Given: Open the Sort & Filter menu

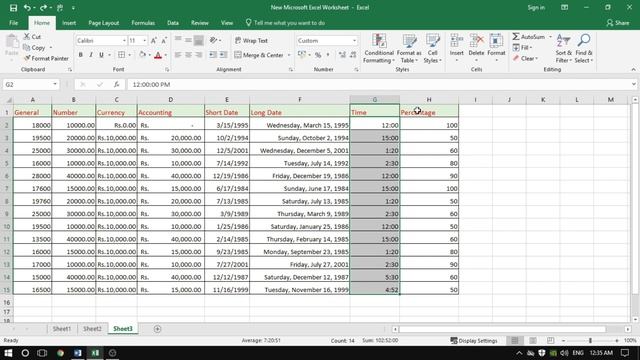Looking at the screenshot, I should [x=563, y=49].
